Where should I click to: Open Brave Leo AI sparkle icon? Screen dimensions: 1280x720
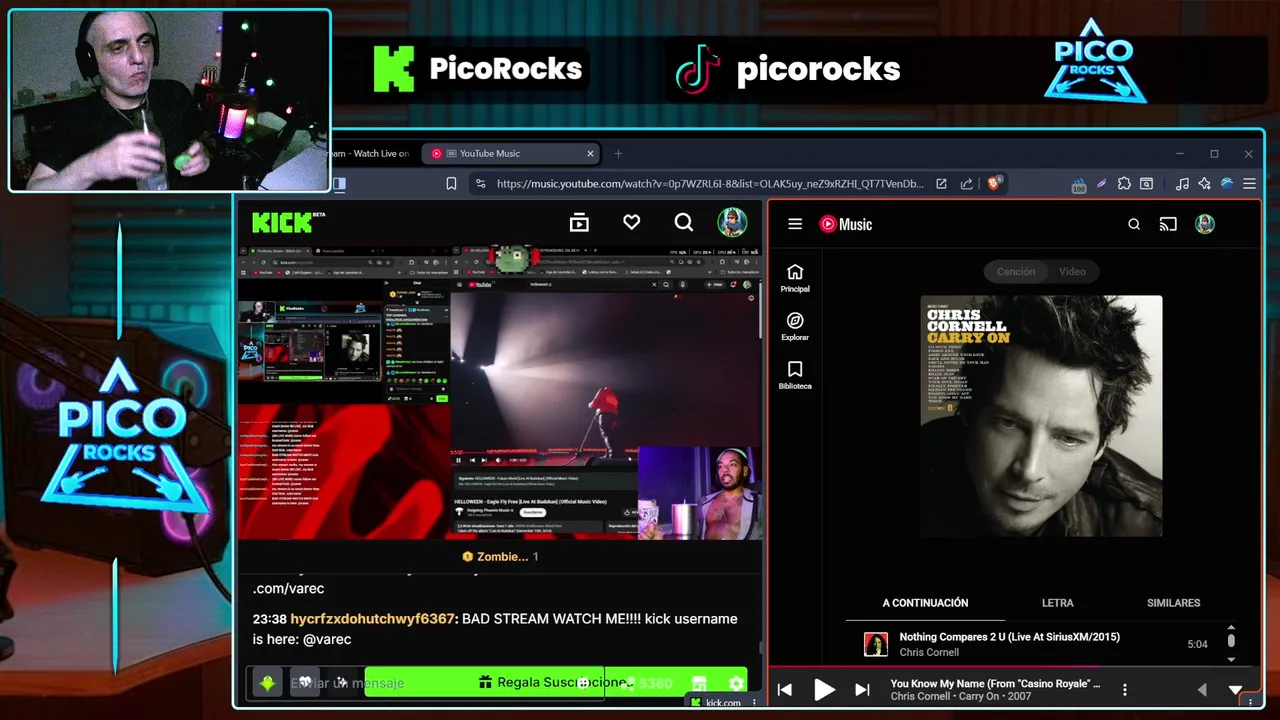click(1204, 183)
